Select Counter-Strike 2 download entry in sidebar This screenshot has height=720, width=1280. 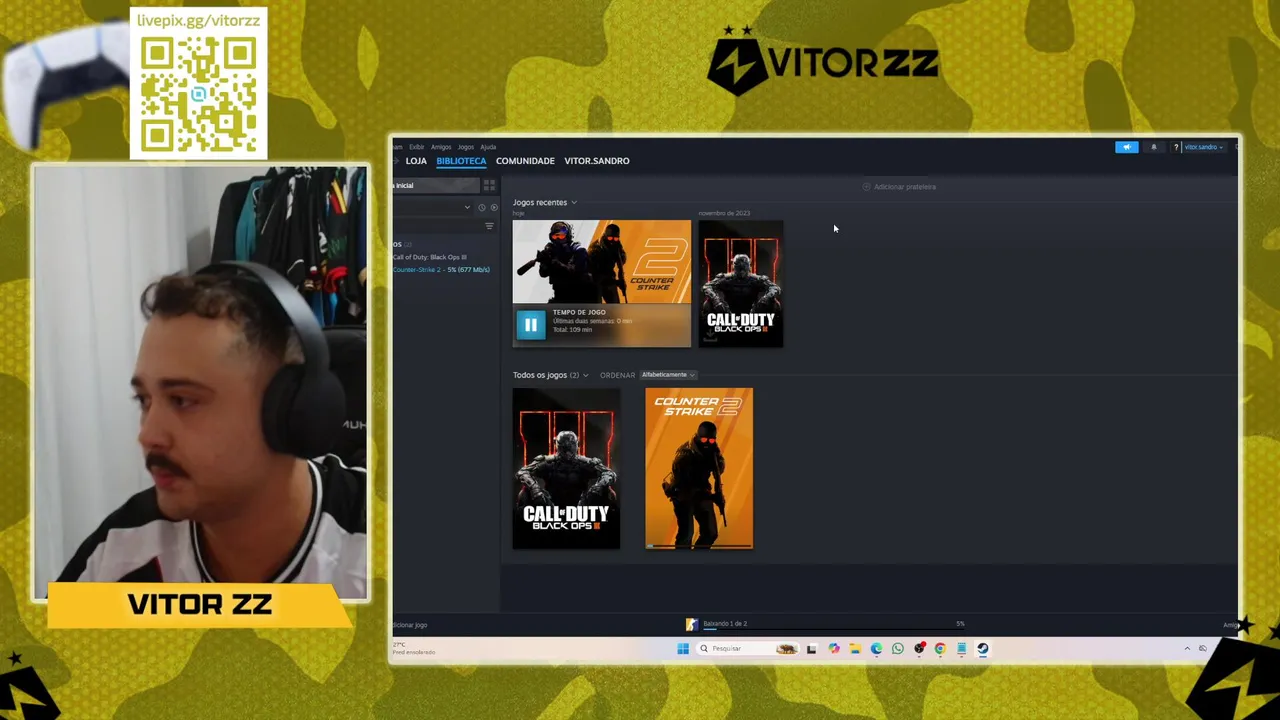point(441,270)
